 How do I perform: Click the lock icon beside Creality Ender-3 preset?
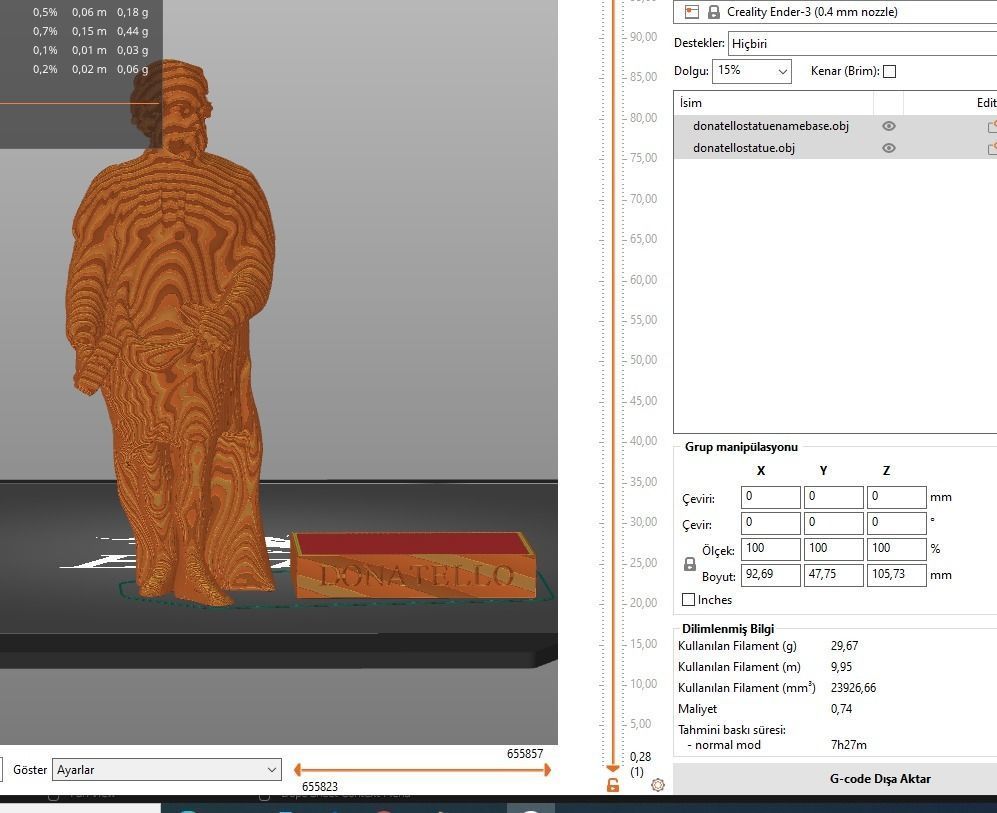[x=713, y=11]
